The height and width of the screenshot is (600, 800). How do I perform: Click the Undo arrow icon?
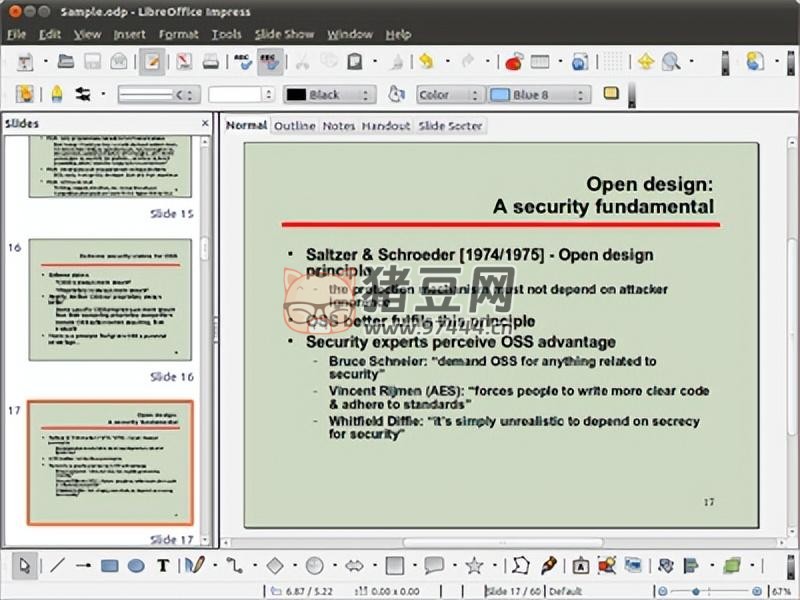click(427, 62)
